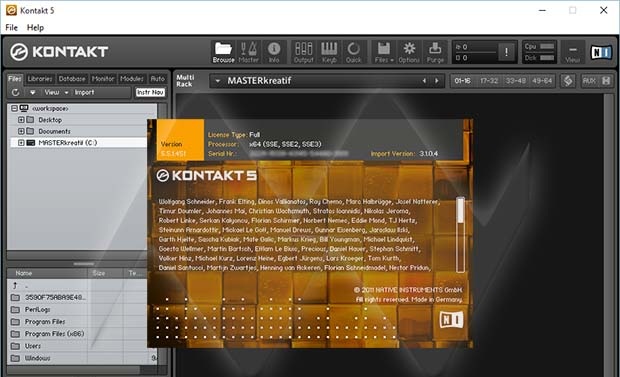Toggle AUX send controls

pyautogui.click(x=589, y=81)
